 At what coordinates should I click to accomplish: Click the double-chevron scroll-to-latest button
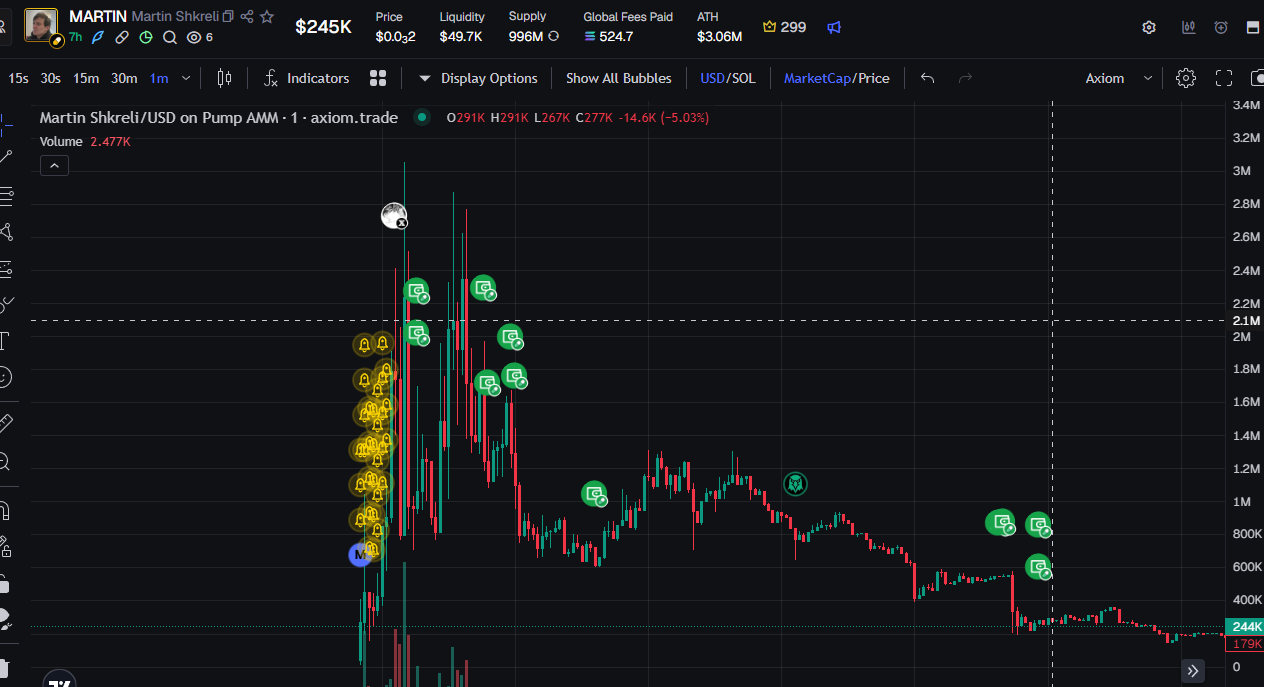pos(1192,670)
